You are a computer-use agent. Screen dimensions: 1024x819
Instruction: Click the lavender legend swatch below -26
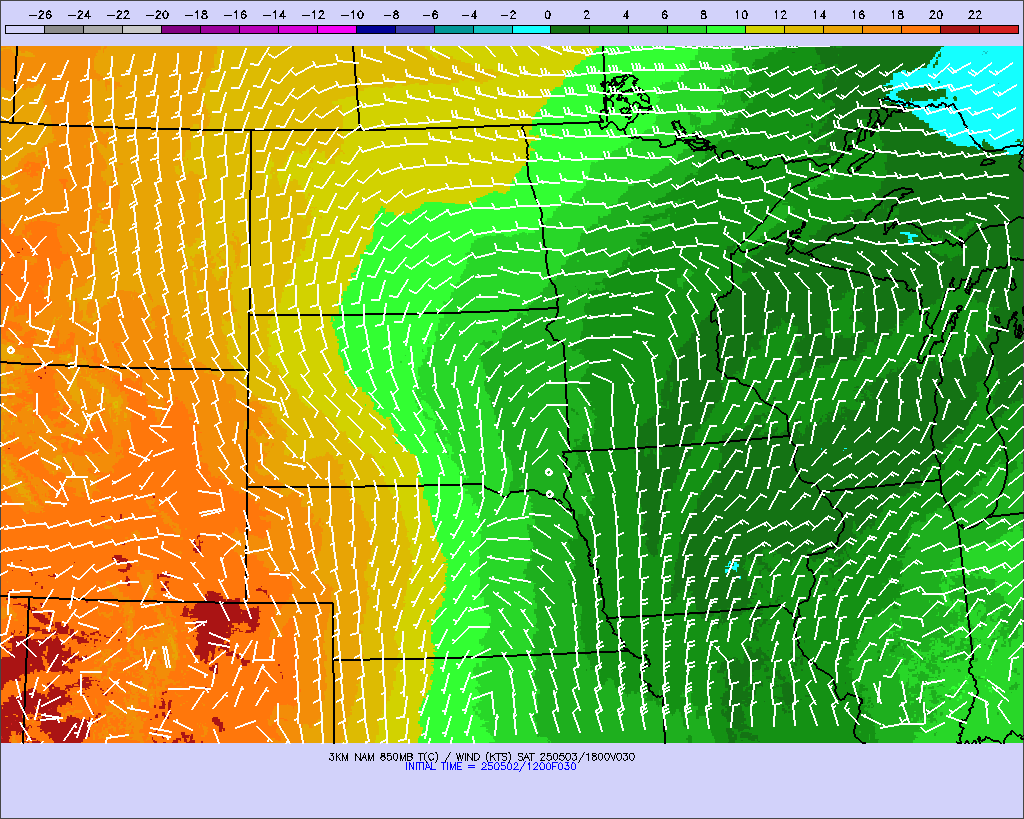[x=25, y=29]
